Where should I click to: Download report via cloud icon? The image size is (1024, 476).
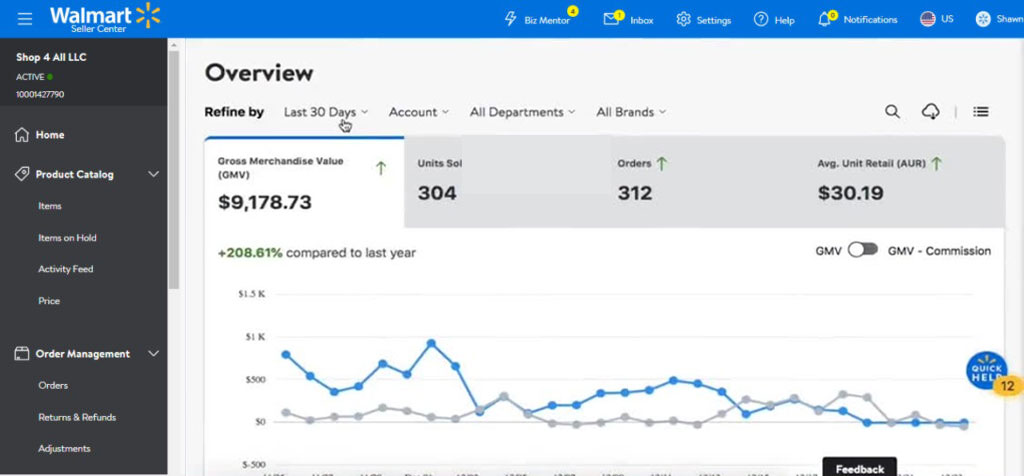pyautogui.click(x=930, y=112)
